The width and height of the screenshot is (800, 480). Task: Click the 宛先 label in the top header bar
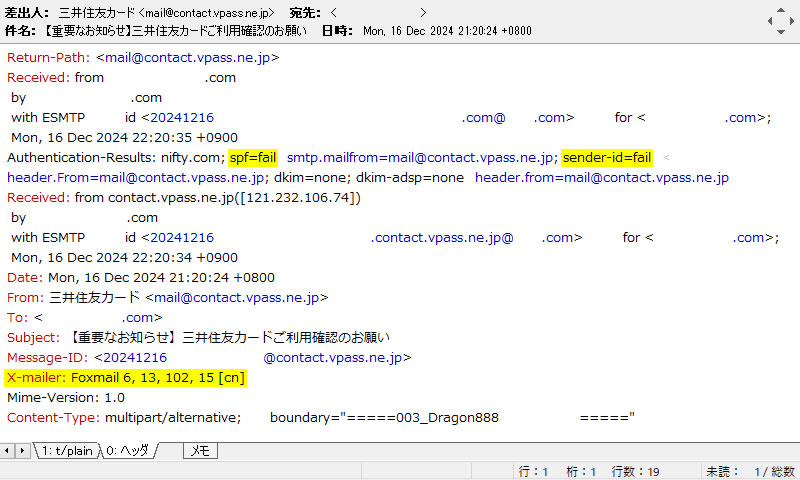[x=305, y=13]
